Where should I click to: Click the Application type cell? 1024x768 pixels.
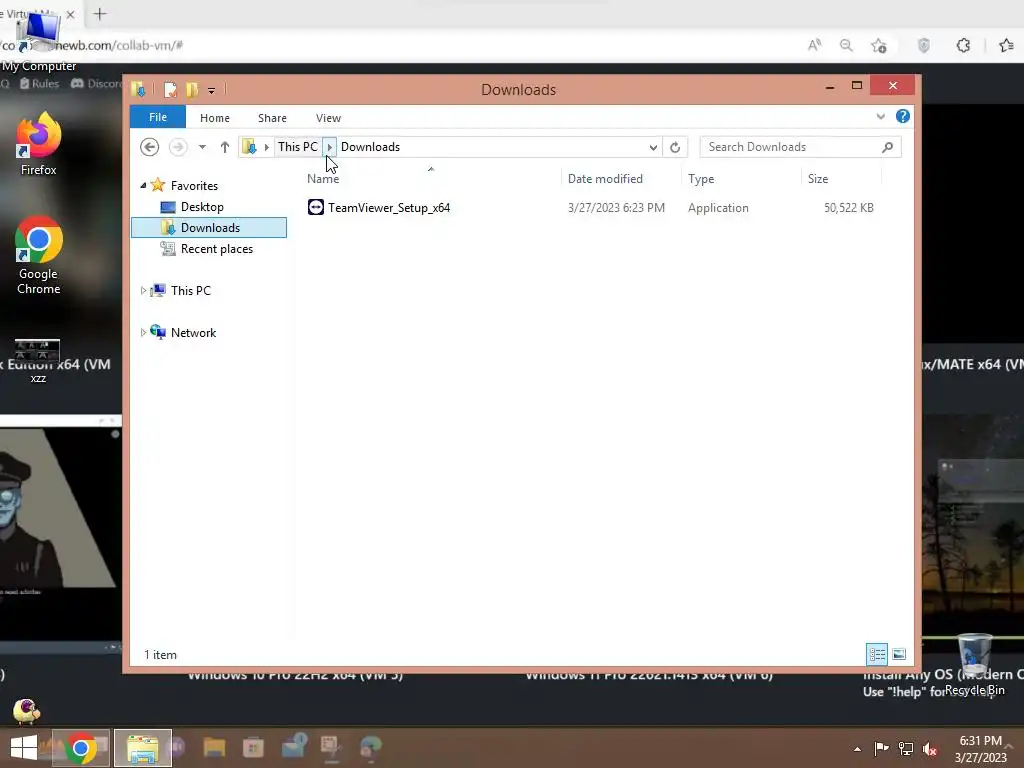(718, 208)
